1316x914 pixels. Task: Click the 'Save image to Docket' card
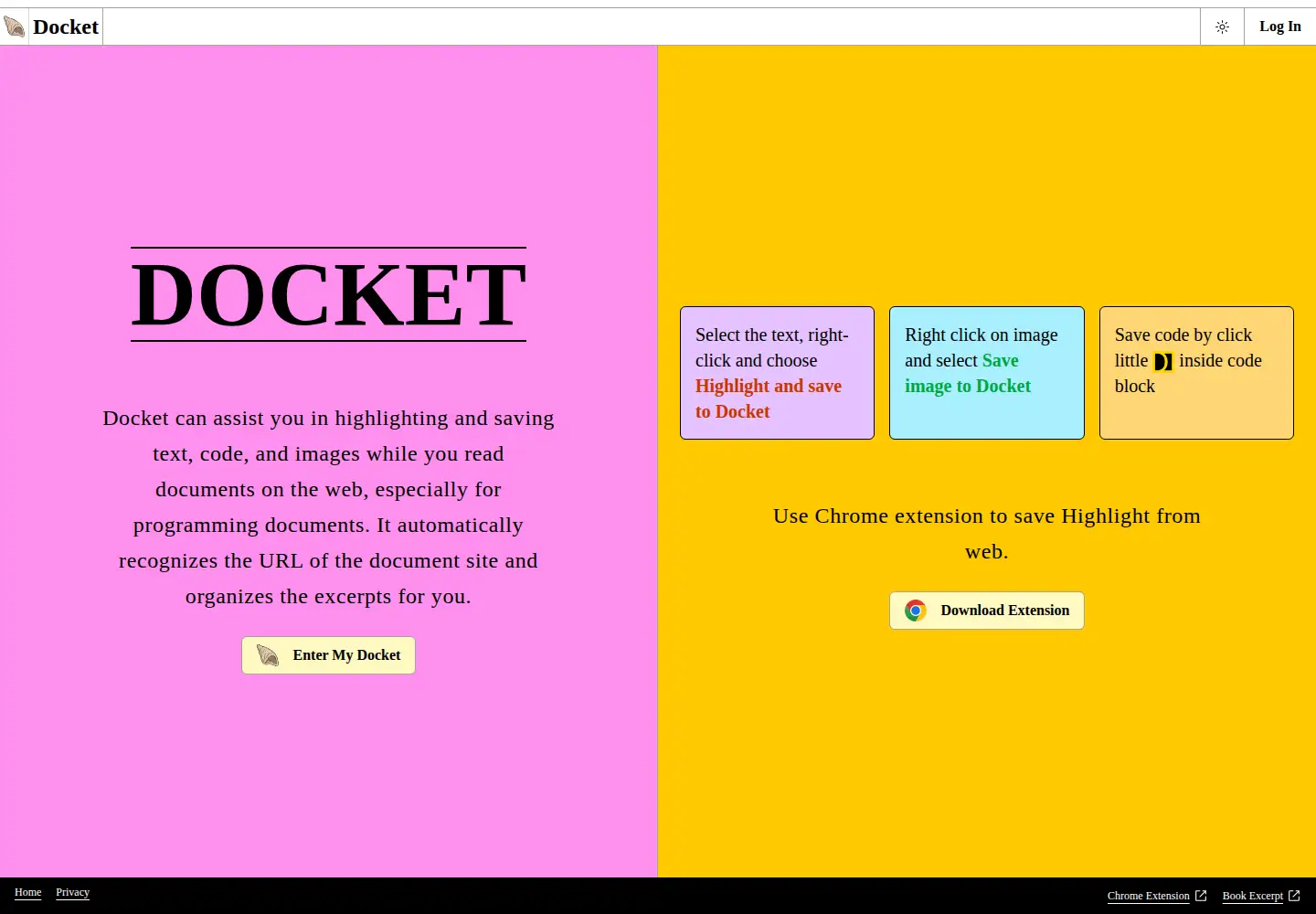(x=987, y=373)
